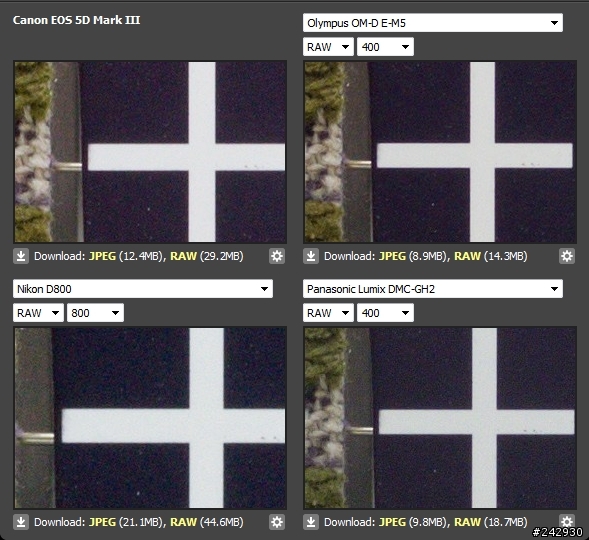Open gear settings for Canon EOS 5D panel
This screenshot has height=540, width=589.
pyautogui.click(x=277, y=256)
